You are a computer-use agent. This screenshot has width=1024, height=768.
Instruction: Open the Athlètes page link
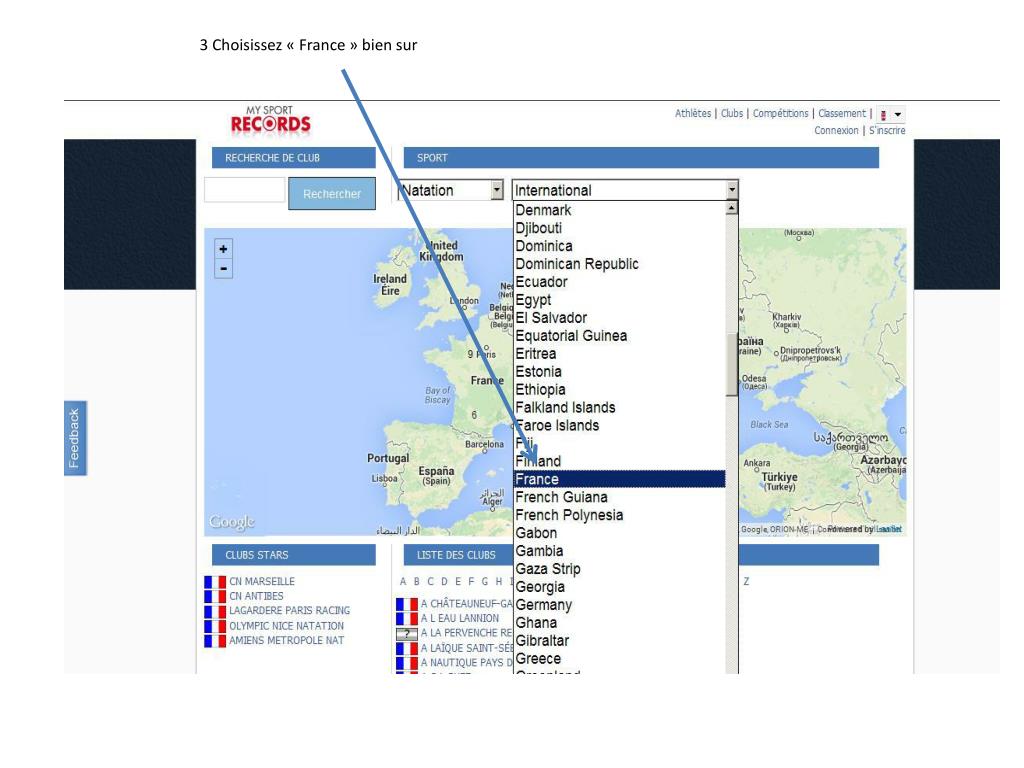693,113
